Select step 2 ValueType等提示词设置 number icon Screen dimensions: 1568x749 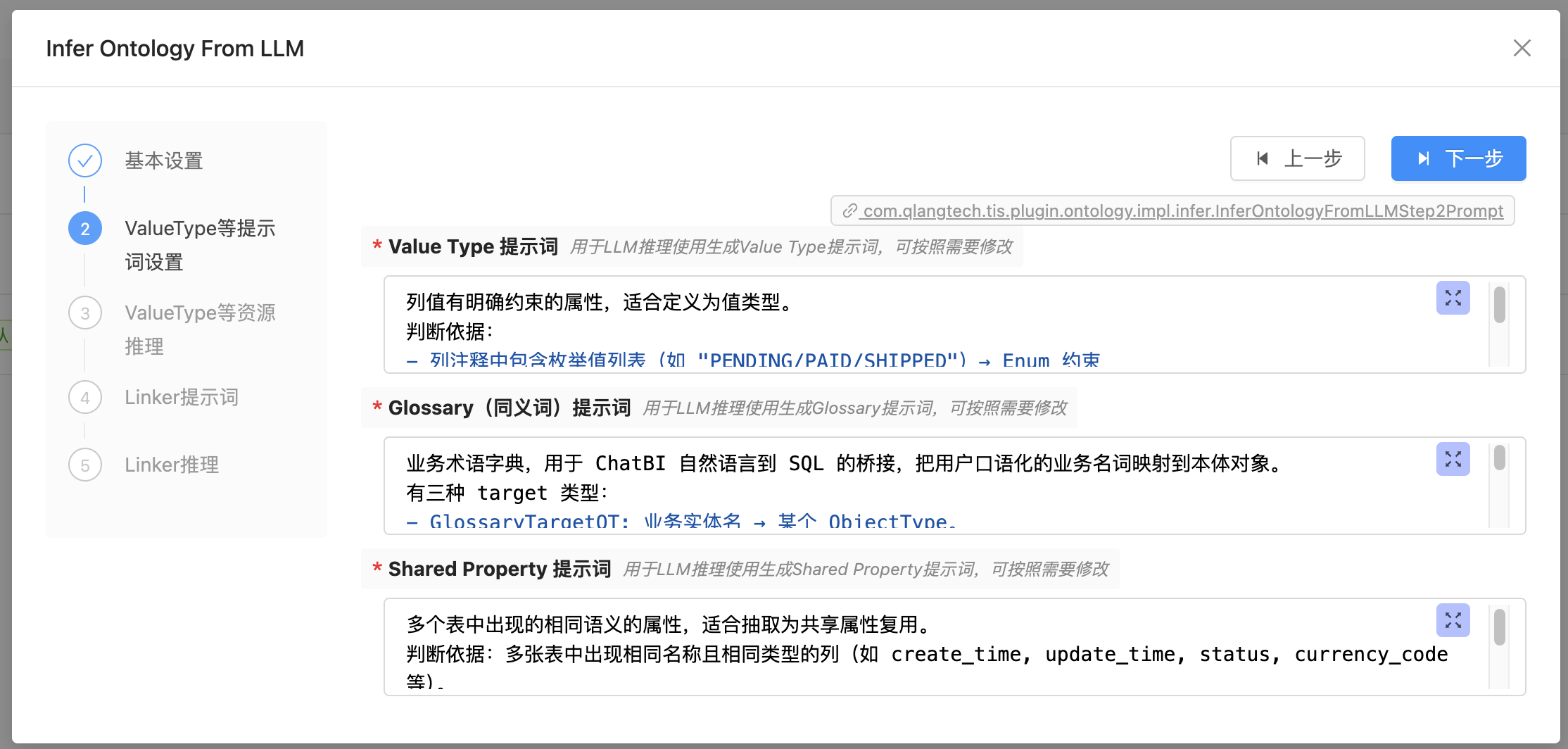(x=85, y=228)
